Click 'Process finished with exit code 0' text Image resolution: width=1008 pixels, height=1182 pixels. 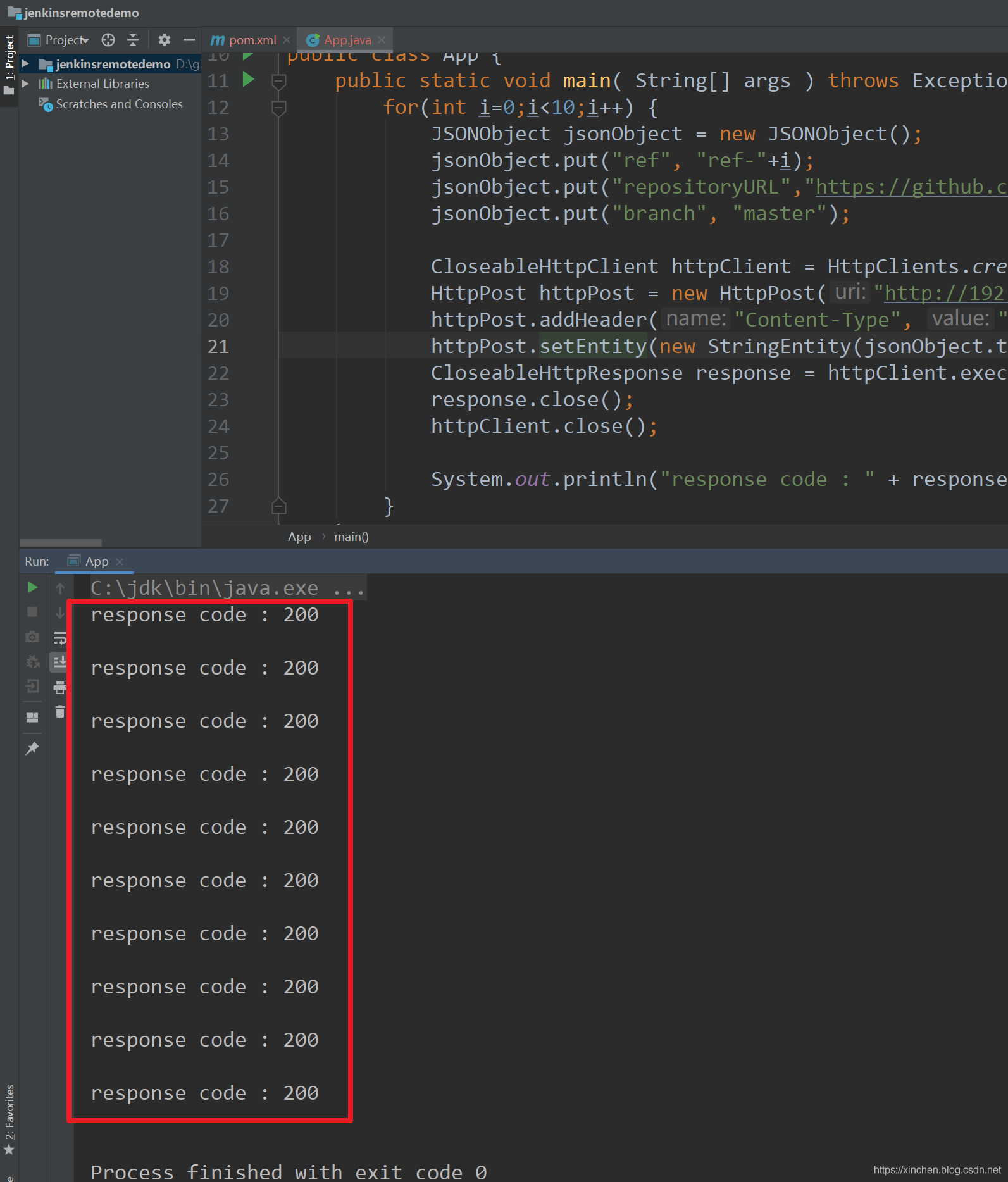click(x=289, y=1172)
